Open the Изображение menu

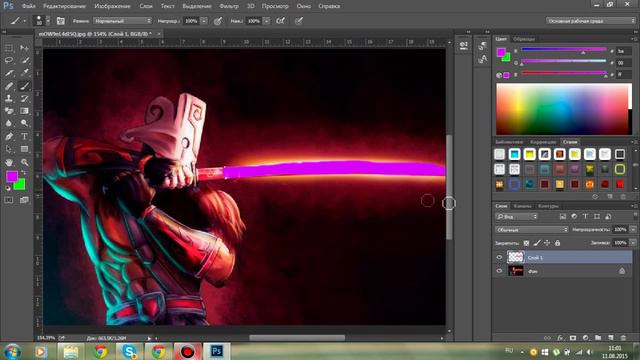coord(112,6)
